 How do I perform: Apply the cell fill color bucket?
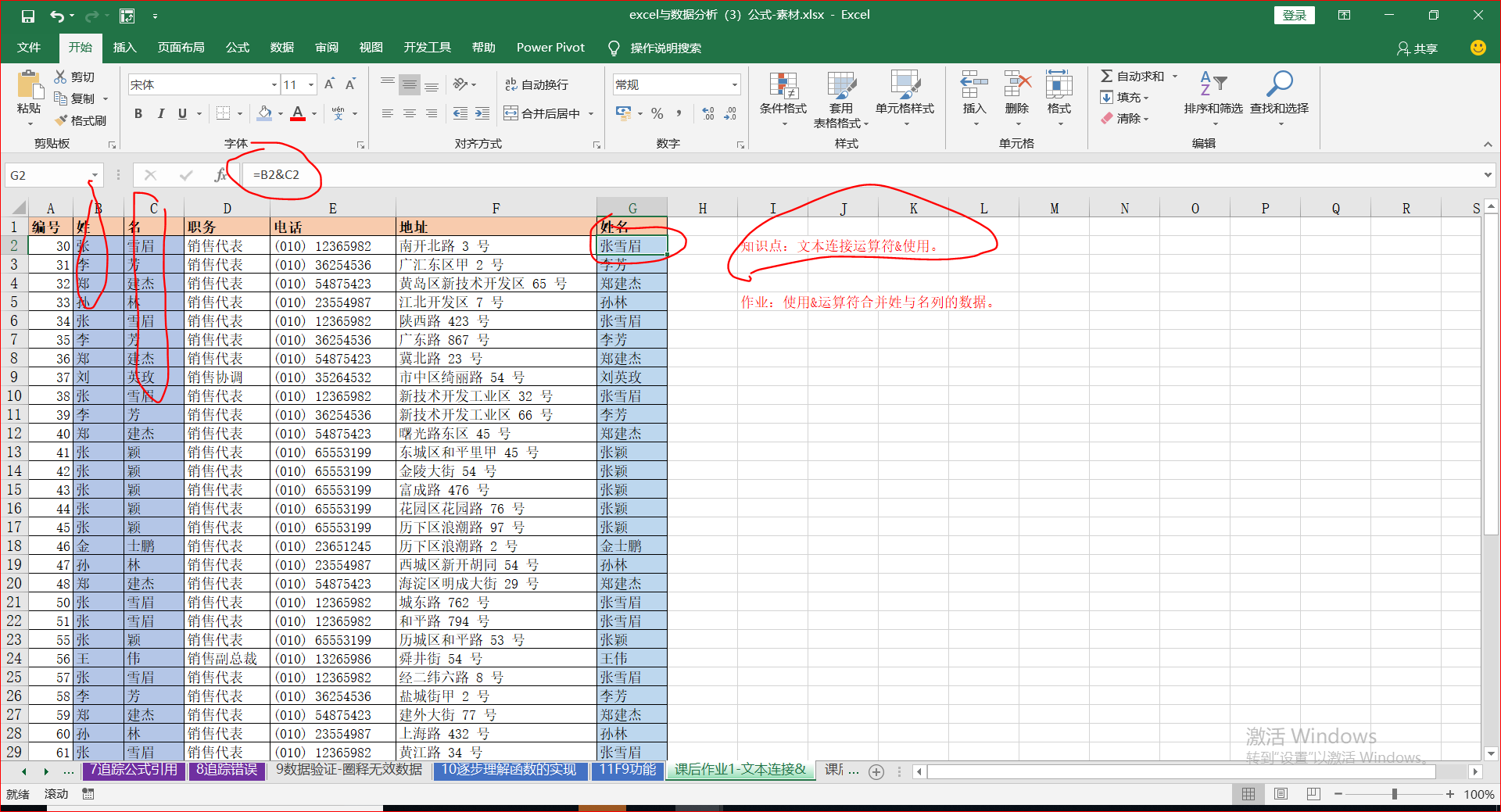[264, 114]
